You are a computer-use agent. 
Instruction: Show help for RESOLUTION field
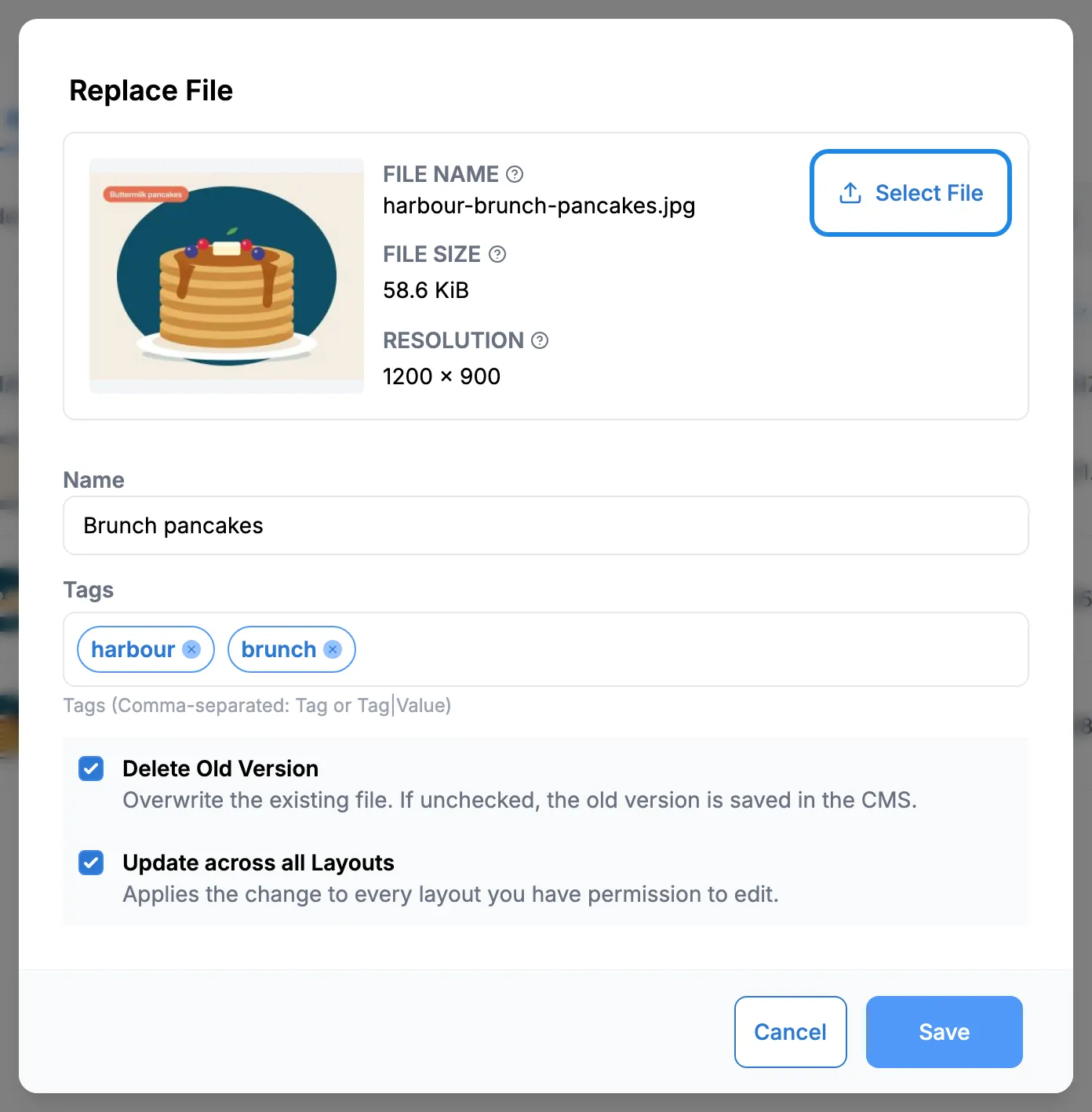pyautogui.click(x=540, y=340)
